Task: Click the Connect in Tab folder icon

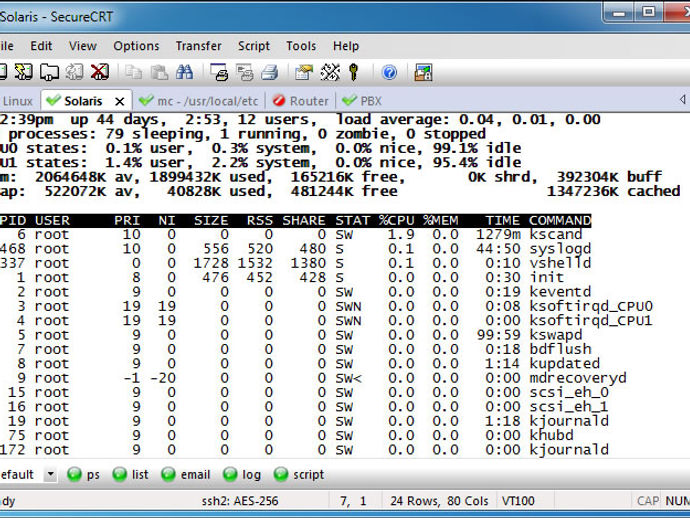Action: pyautogui.click(x=49, y=72)
